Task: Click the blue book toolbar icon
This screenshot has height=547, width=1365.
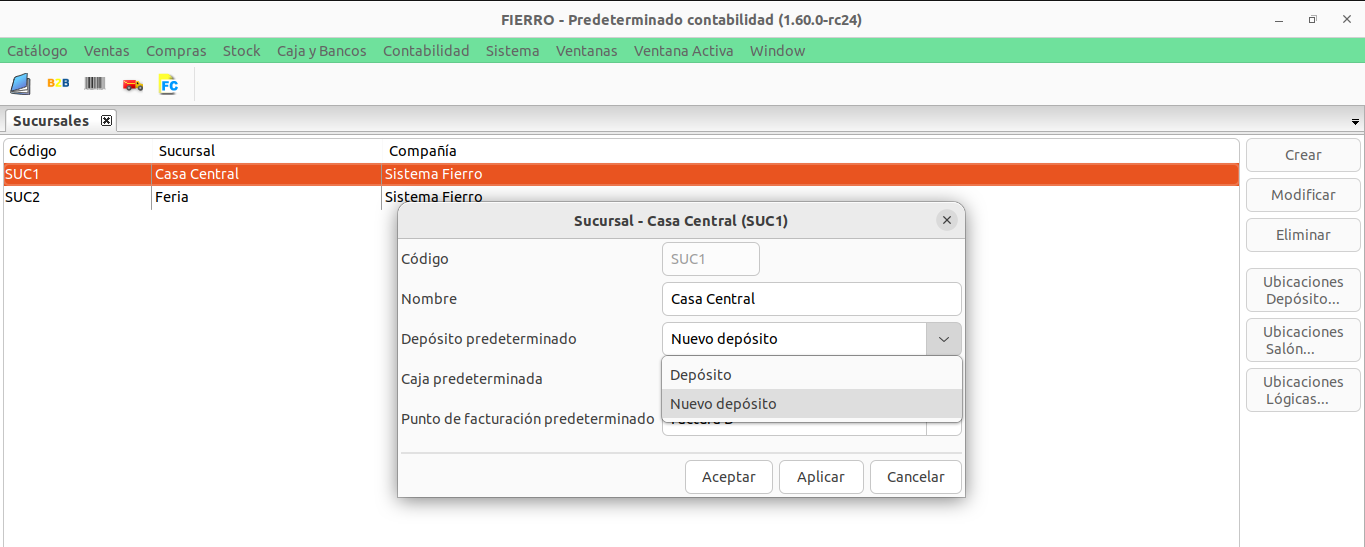Action: click(20, 84)
